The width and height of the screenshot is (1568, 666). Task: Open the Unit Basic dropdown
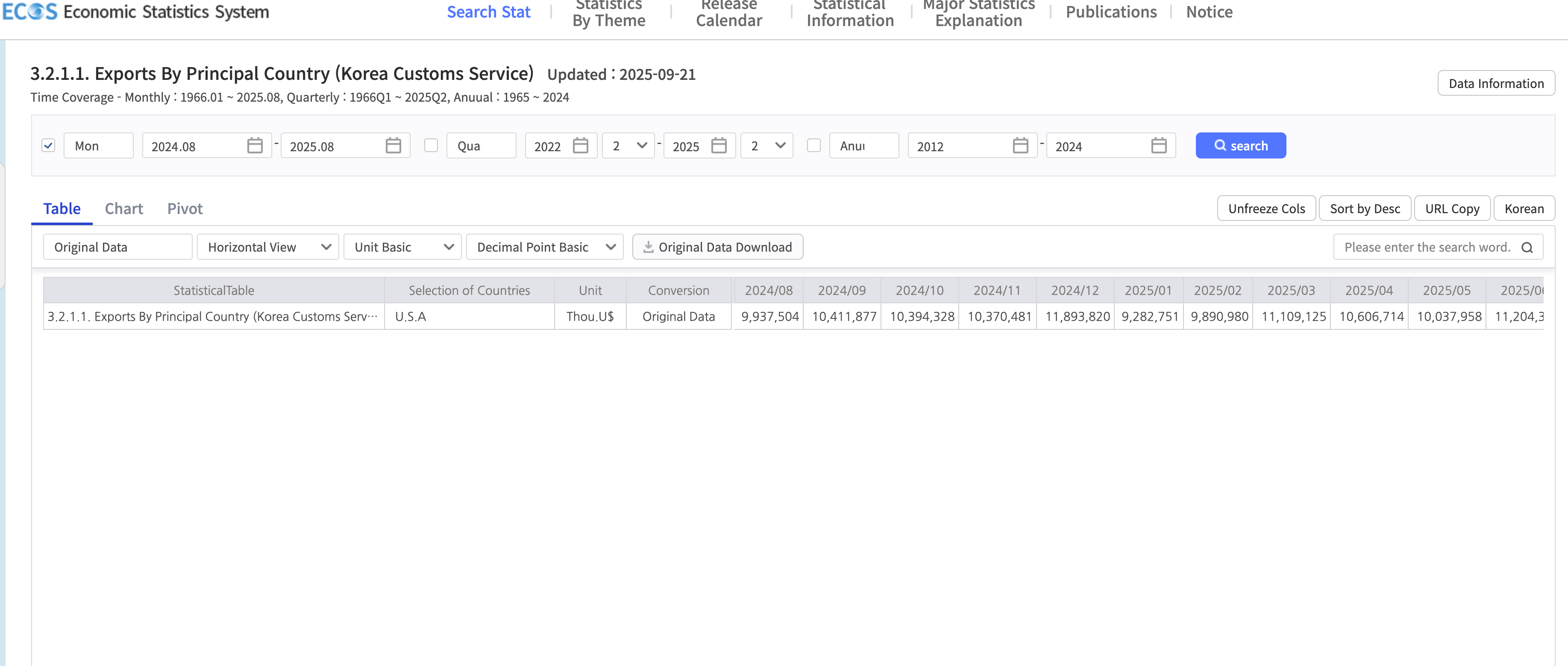pos(402,247)
